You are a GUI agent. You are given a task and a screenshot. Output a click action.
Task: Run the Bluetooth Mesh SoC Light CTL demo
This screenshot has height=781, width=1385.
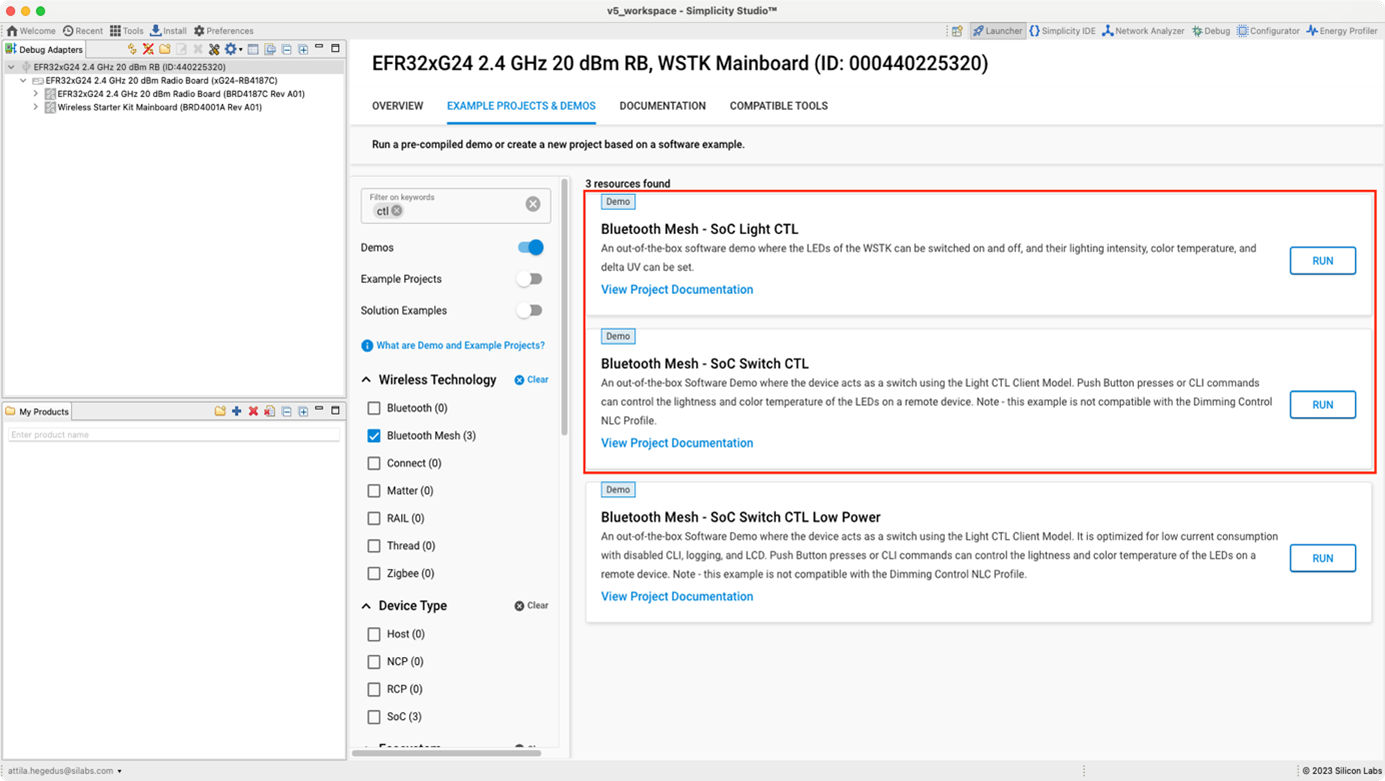(x=1322, y=260)
